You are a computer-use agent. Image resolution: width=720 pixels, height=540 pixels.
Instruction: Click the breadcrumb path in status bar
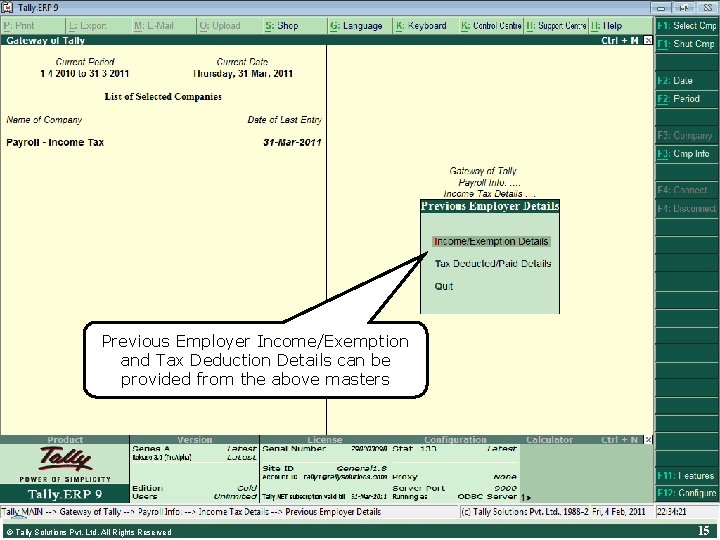(191, 512)
